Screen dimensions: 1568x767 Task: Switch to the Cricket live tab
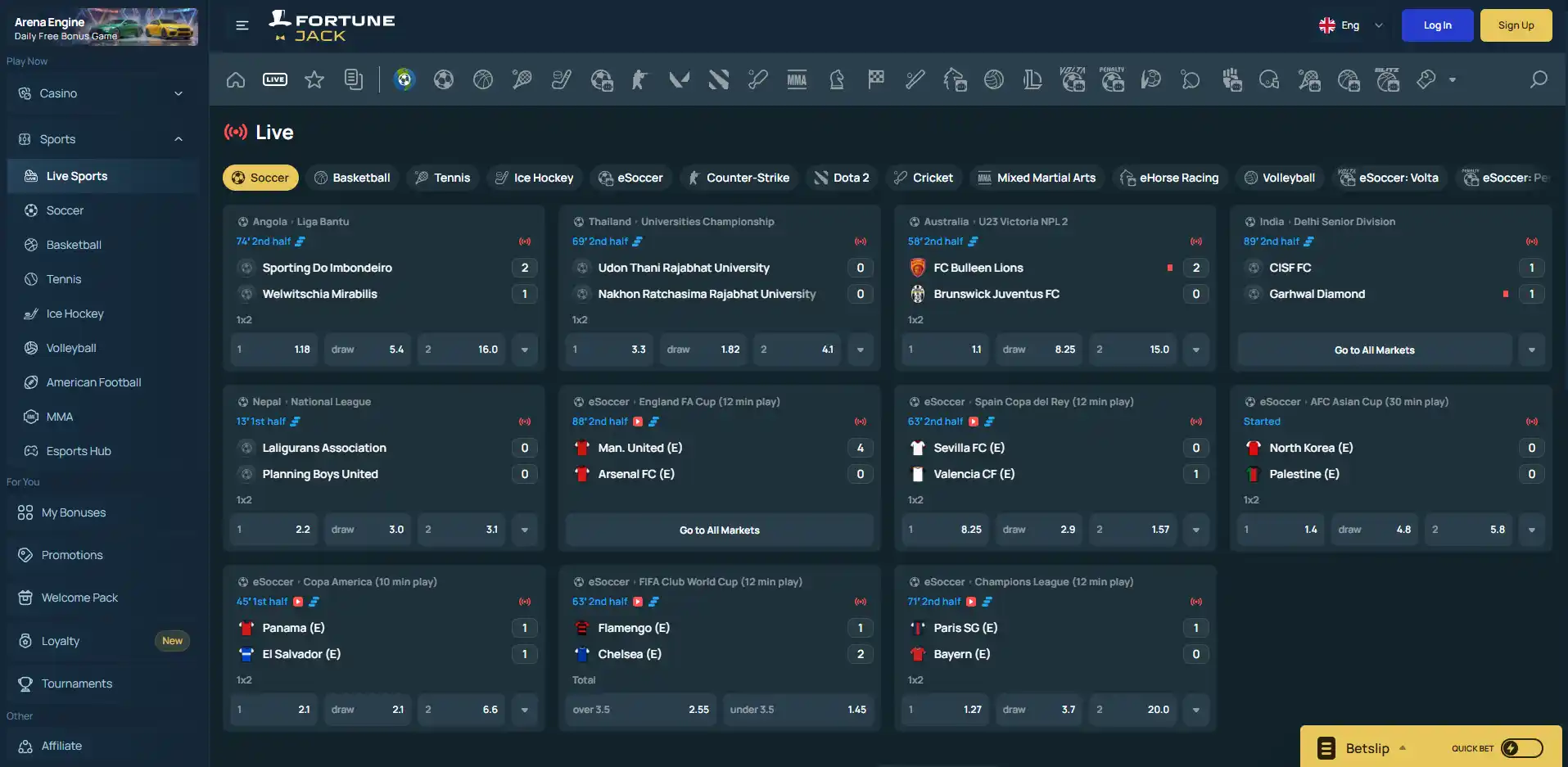(924, 178)
